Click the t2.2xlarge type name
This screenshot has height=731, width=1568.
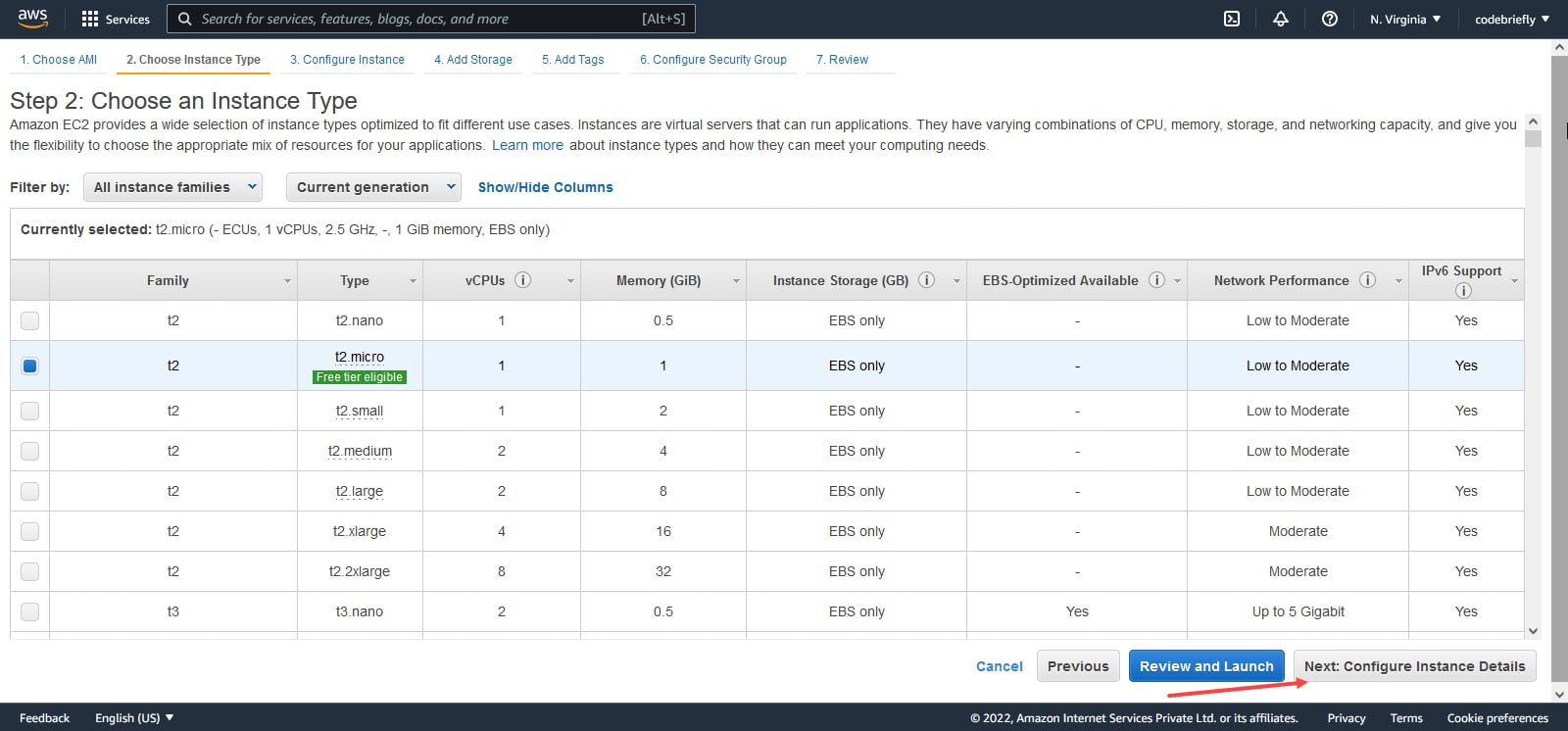(360, 571)
